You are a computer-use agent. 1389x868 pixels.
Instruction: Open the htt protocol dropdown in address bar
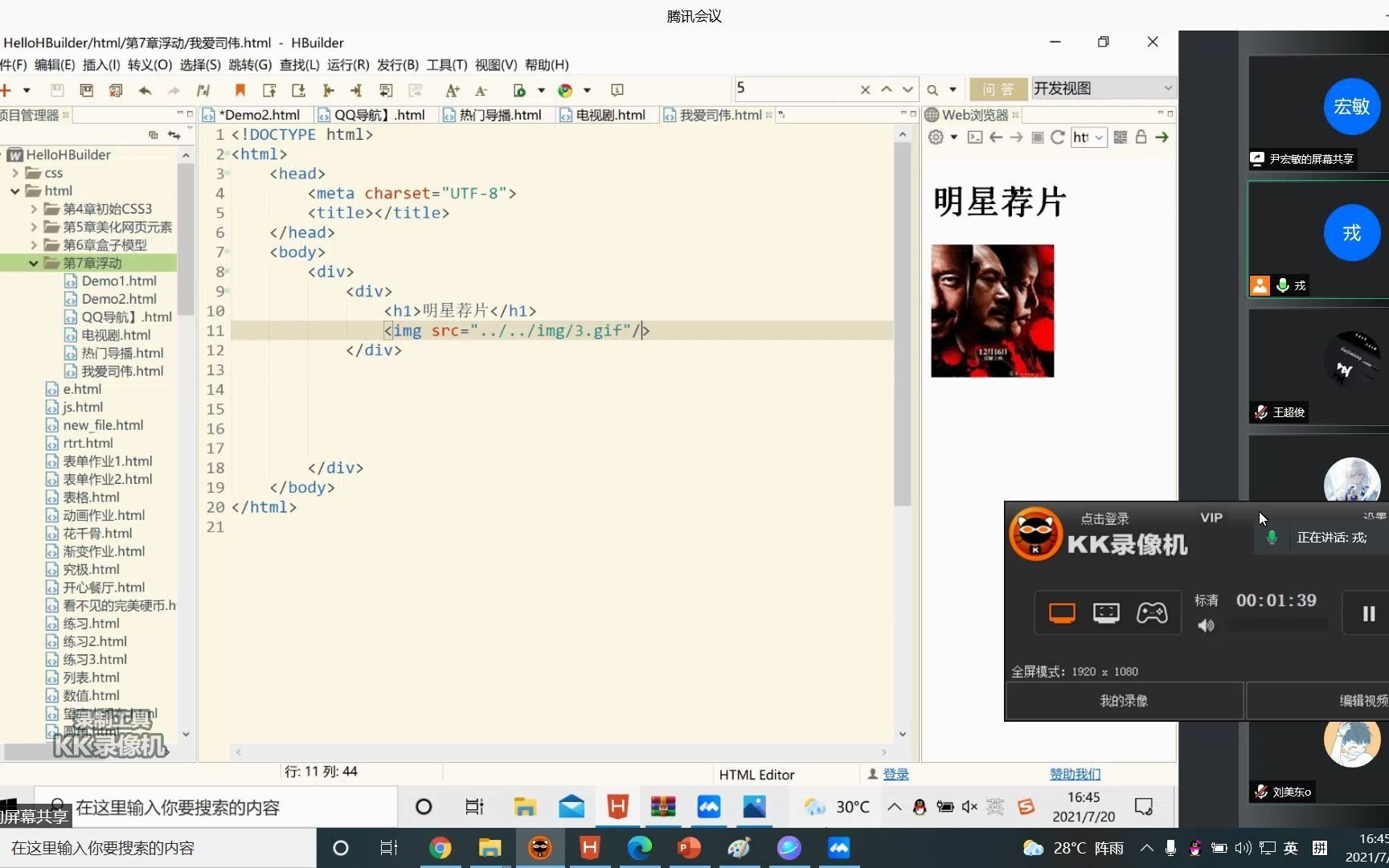pyautogui.click(x=1099, y=137)
